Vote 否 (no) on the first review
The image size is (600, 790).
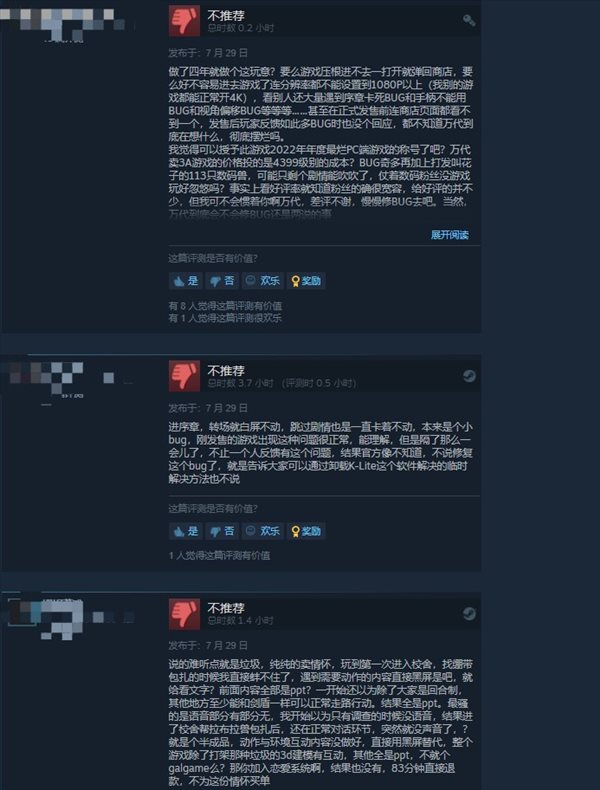pyautogui.click(x=222, y=281)
